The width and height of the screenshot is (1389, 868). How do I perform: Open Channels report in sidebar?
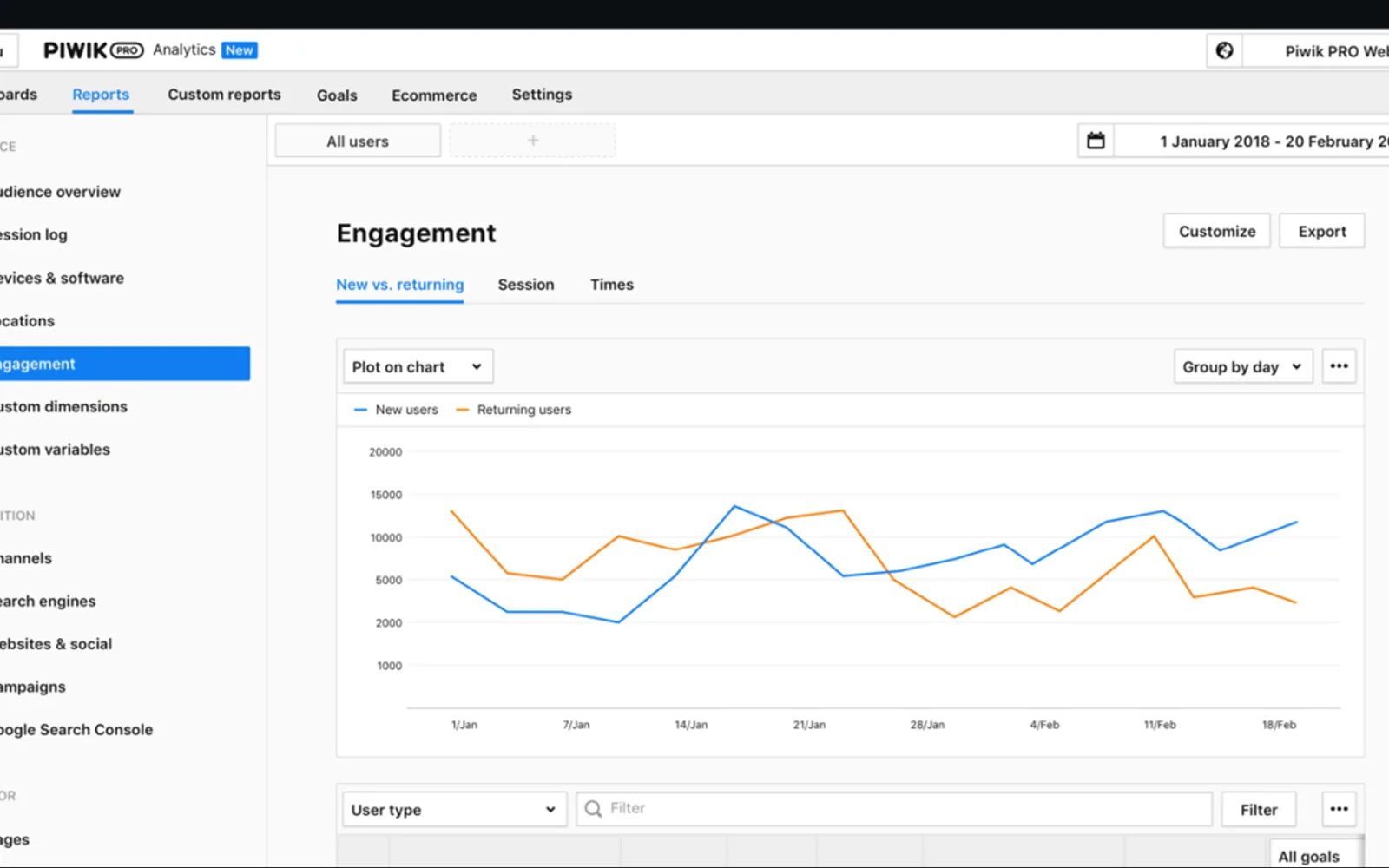26,558
